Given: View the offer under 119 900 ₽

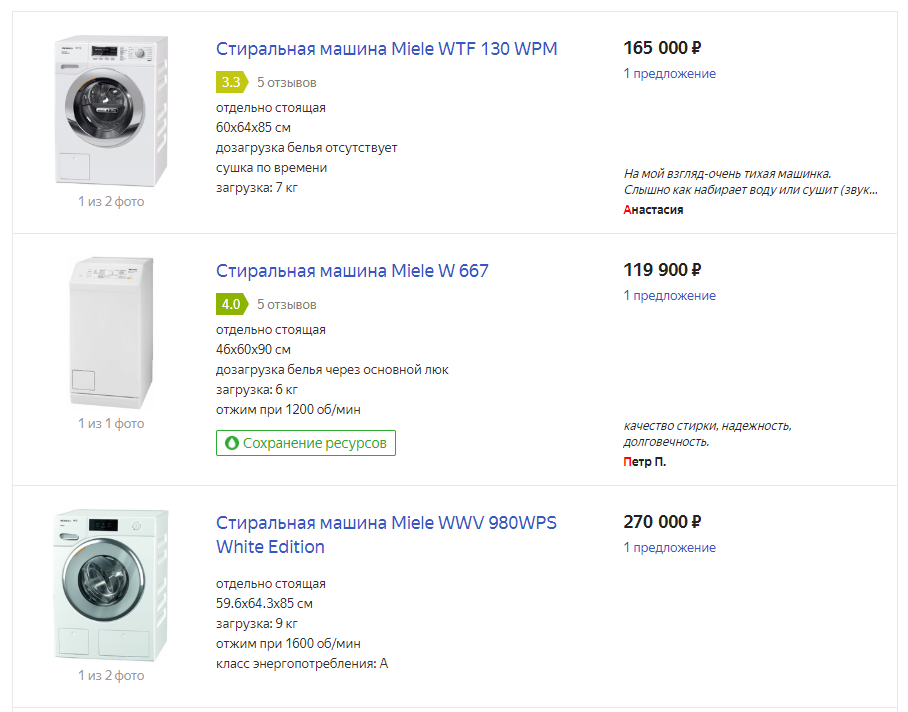Looking at the screenshot, I should (669, 296).
